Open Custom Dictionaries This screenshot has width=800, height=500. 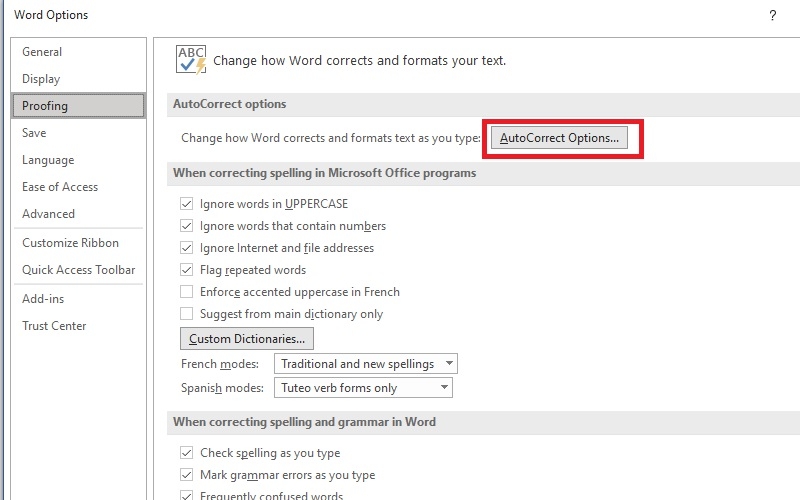tap(247, 339)
